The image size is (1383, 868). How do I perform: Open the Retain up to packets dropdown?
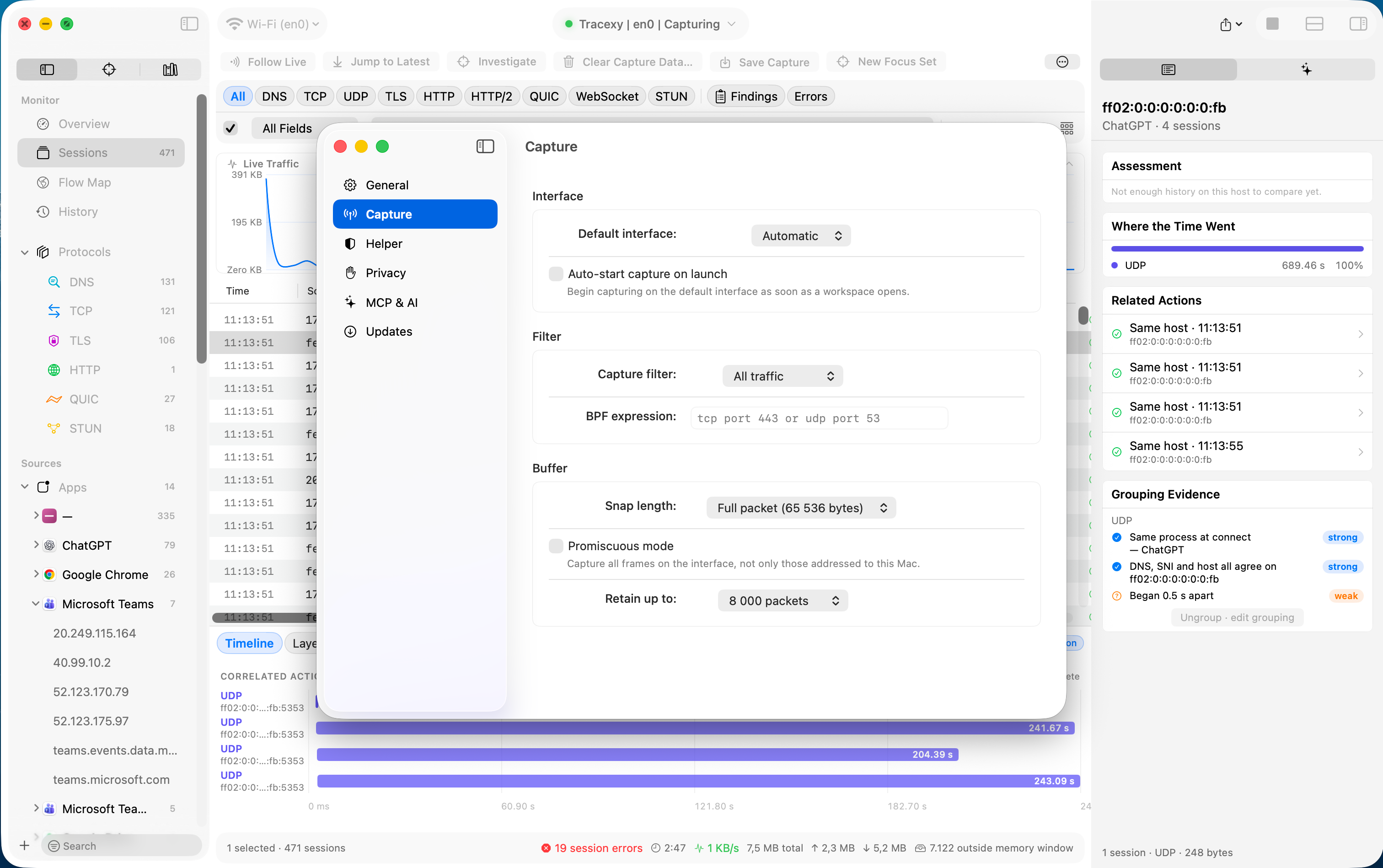(x=783, y=601)
